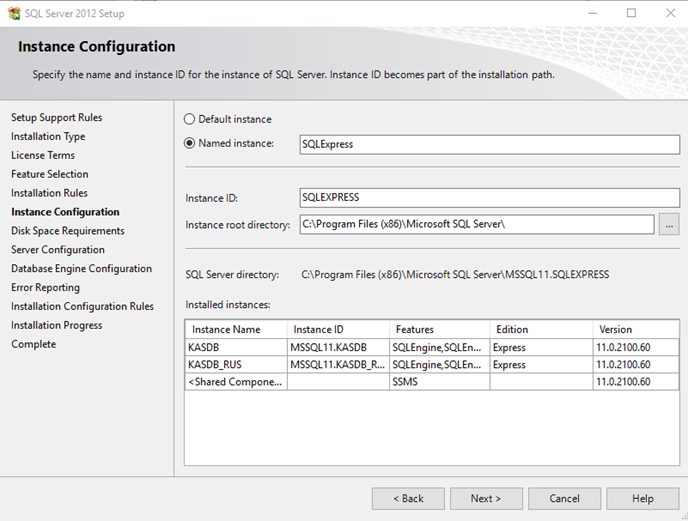Select the Default instance radio button

(x=189, y=119)
